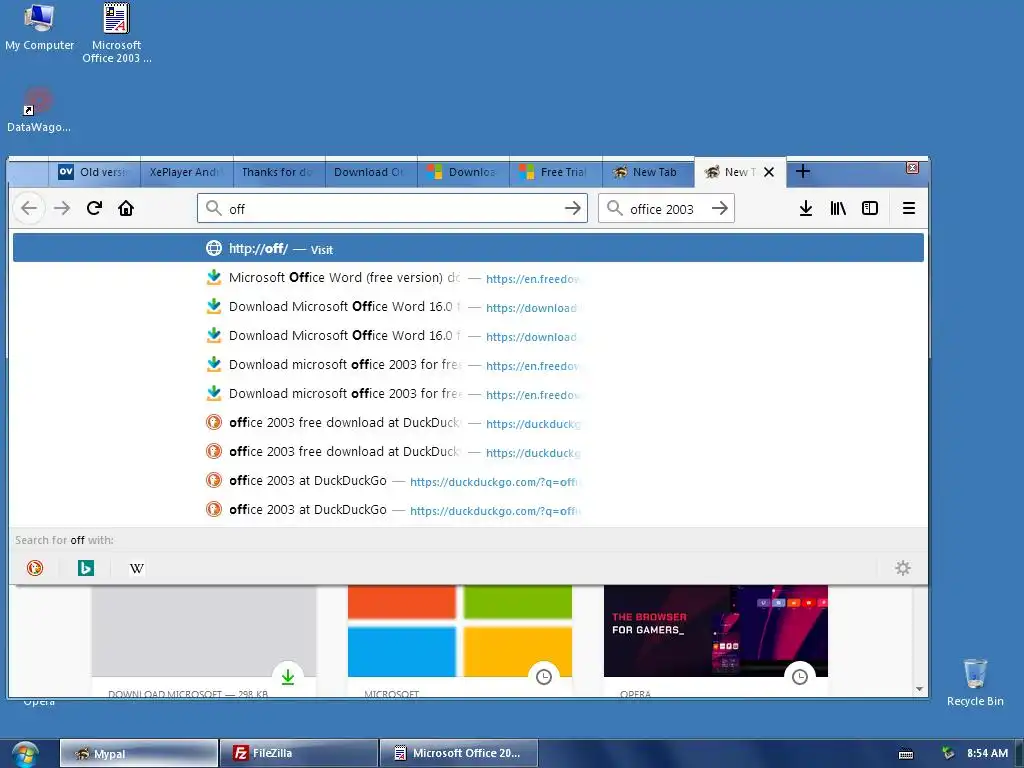Click the Windows Start button
Viewport: 1024px width, 768px height.
tap(24, 754)
